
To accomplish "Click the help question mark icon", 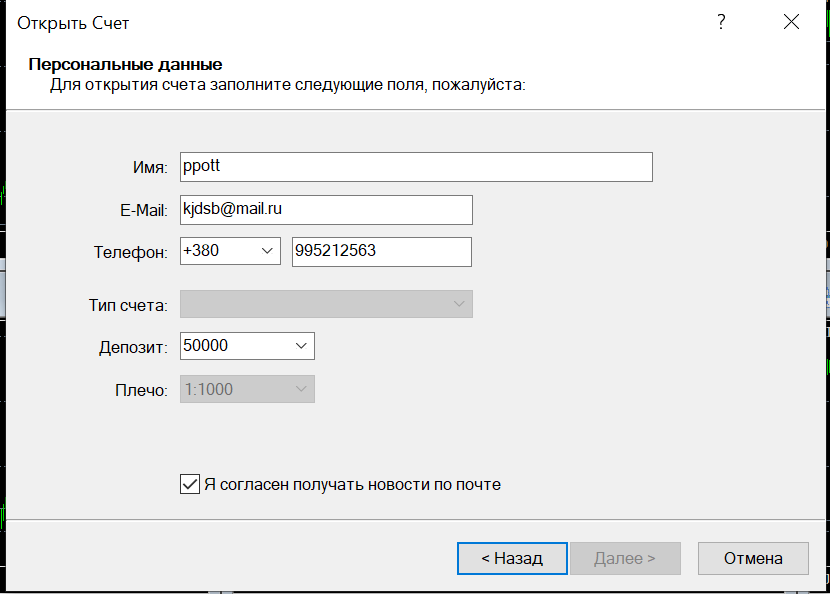I will 721,22.
